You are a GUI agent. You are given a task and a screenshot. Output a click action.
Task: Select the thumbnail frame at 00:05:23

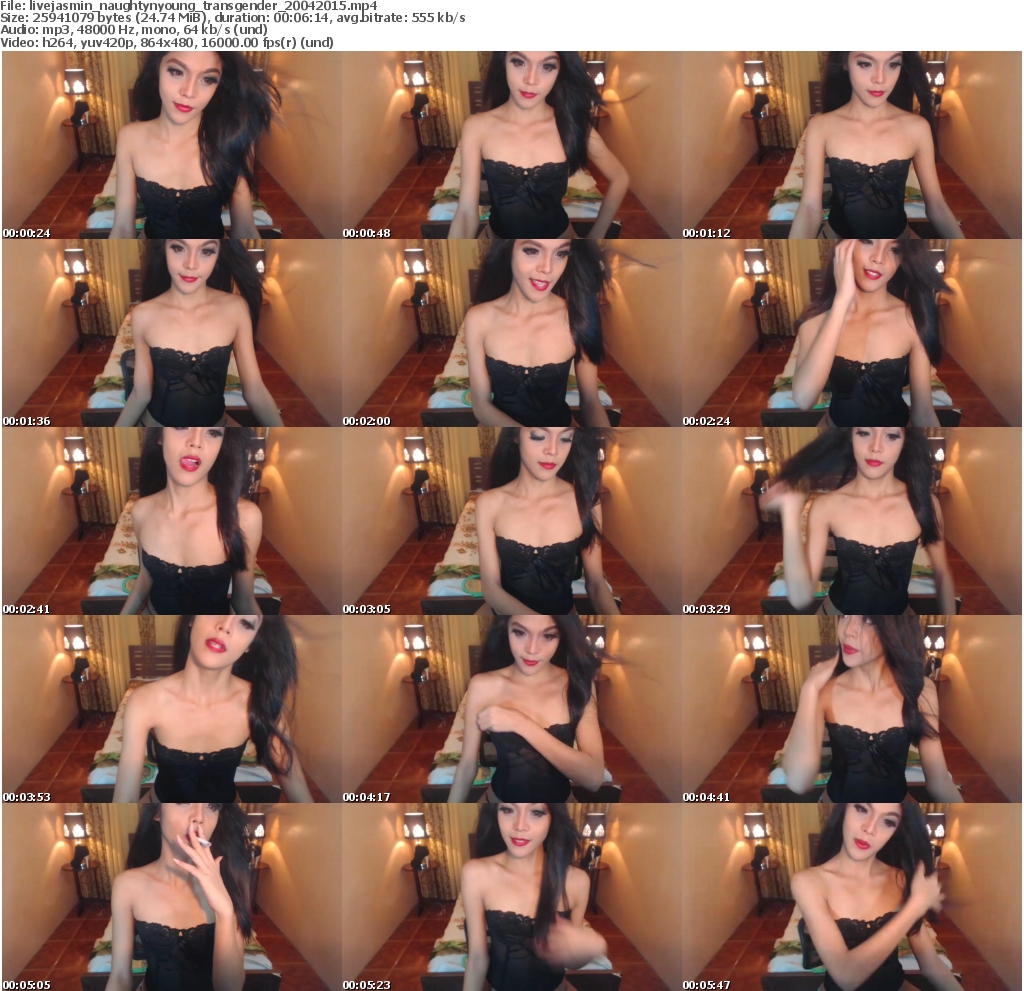coord(511,898)
